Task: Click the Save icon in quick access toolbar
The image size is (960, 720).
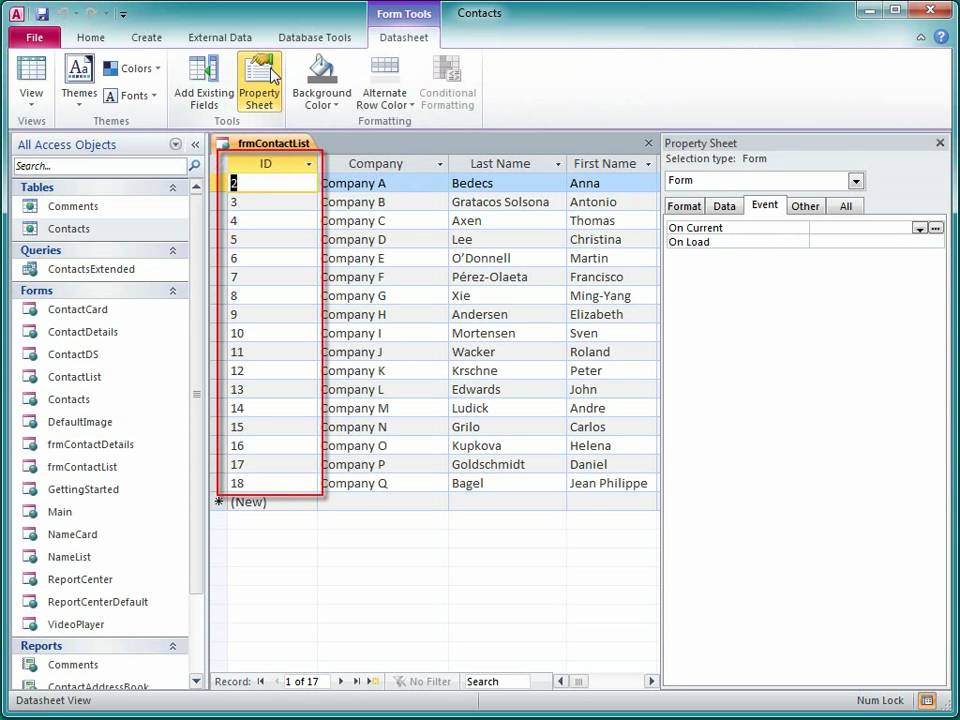Action: click(x=42, y=13)
